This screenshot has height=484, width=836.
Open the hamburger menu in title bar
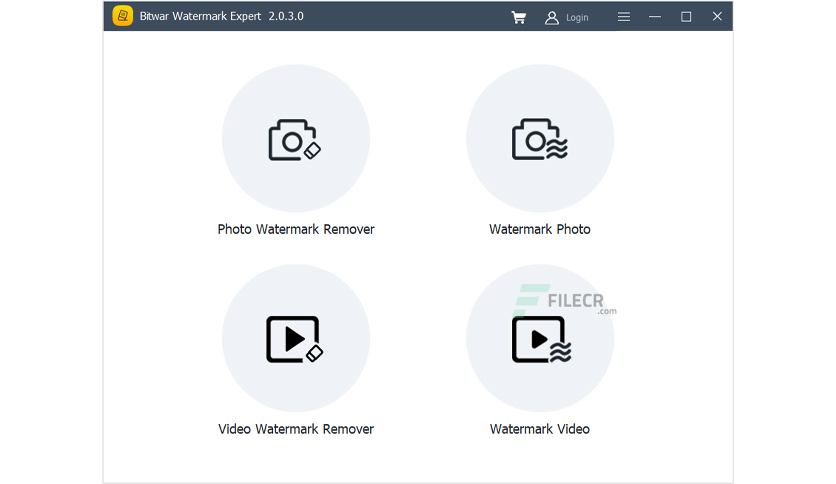[624, 17]
